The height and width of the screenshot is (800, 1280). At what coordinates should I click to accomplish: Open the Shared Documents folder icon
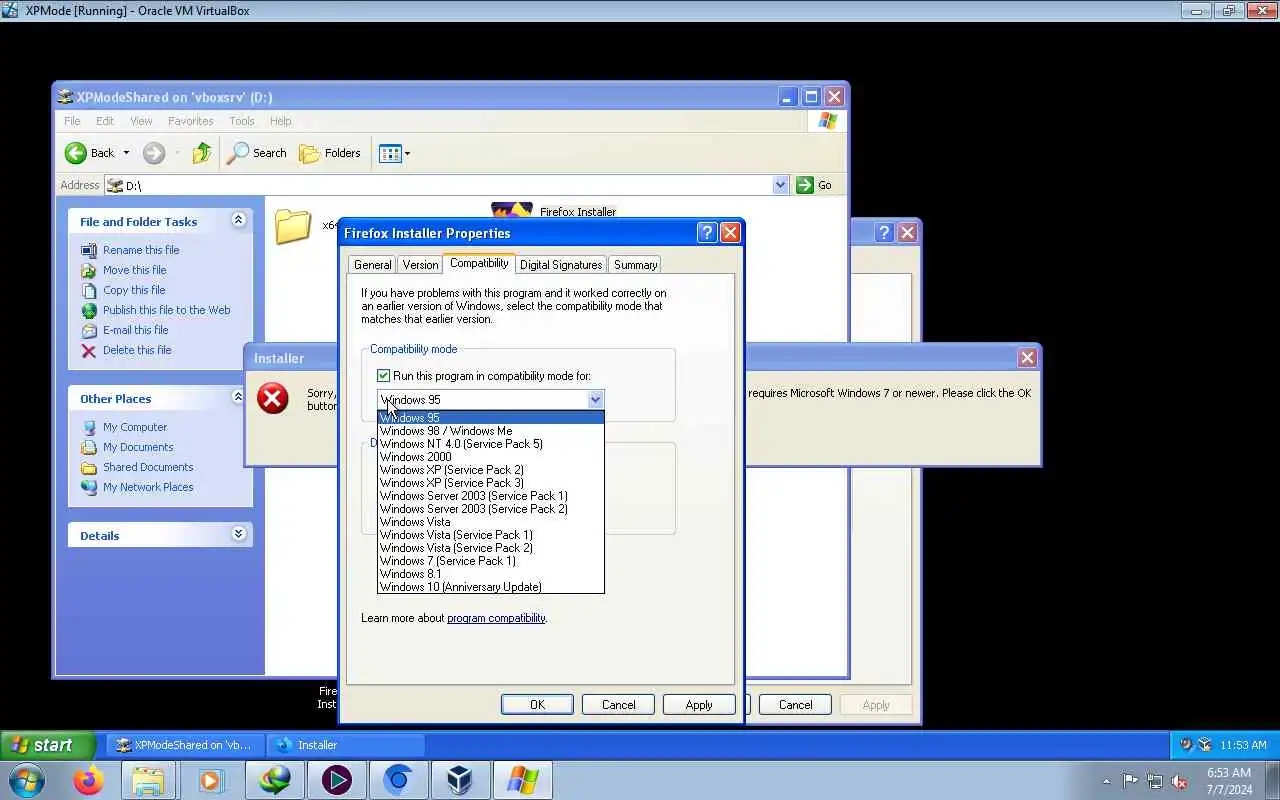[x=89, y=467]
